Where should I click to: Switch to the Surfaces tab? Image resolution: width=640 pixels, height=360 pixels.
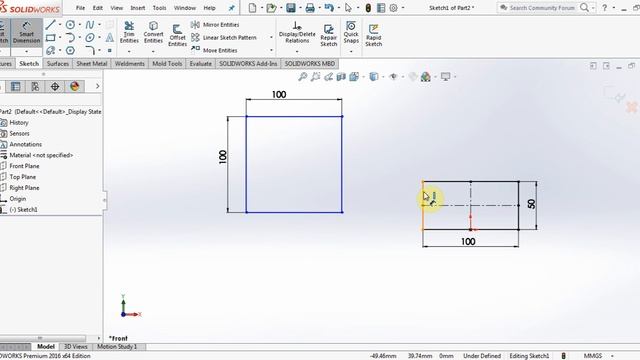pyautogui.click(x=58, y=64)
